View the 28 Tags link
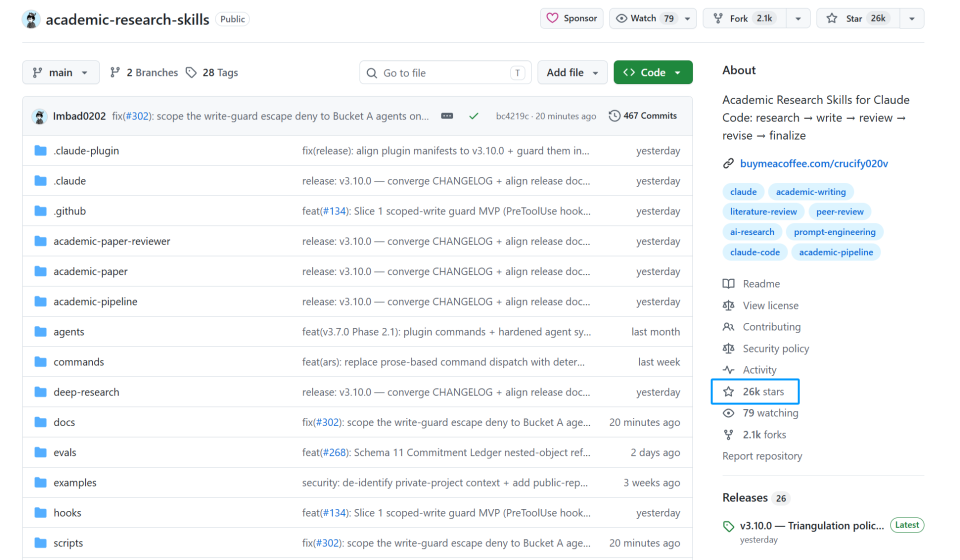The height and width of the screenshot is (560, 960). point(212,72)
